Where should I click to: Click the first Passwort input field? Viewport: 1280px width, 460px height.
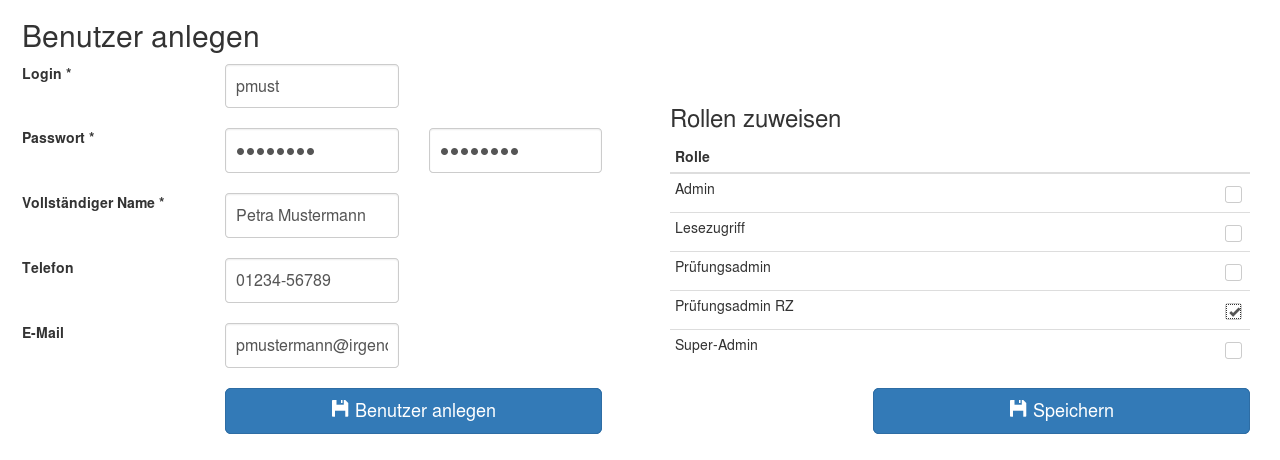(x=312, y=151)
